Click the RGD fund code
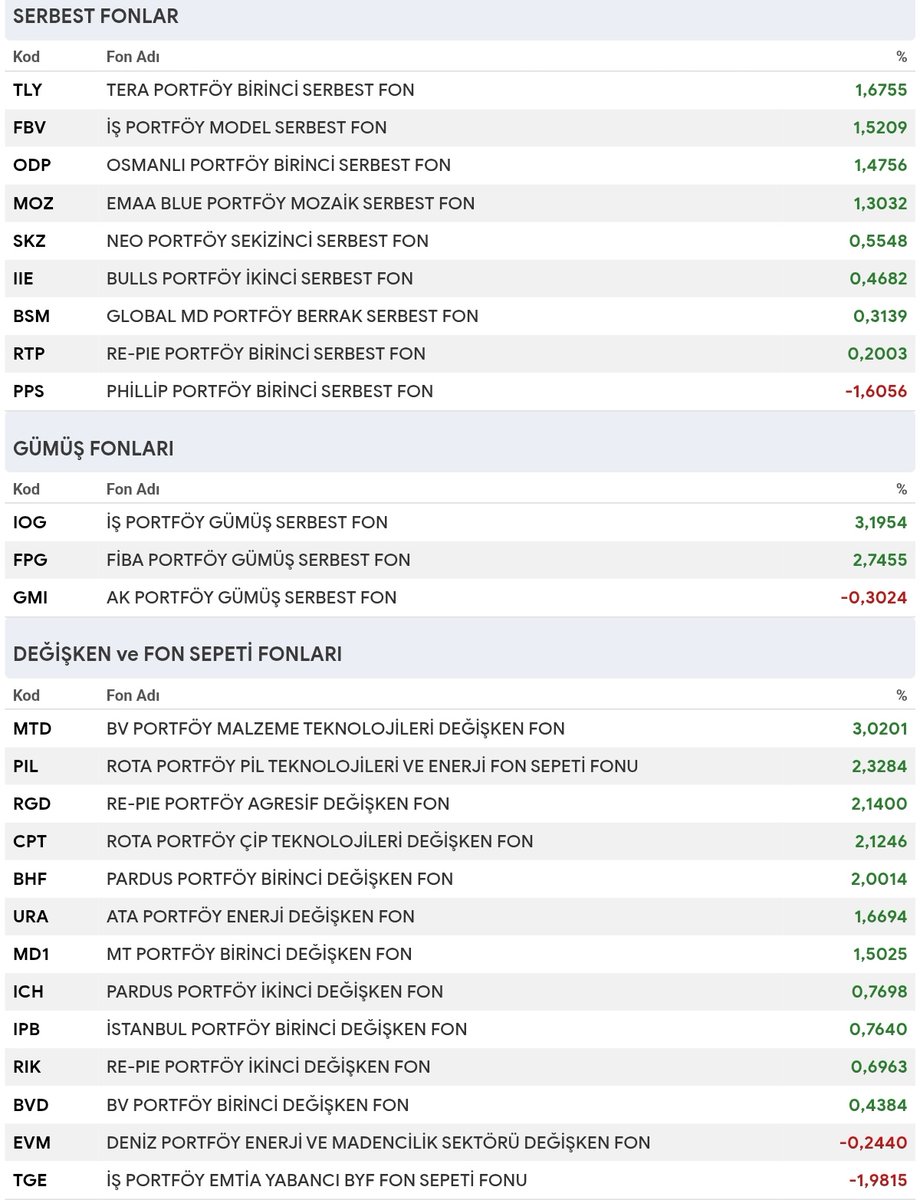920x1200 pixels. click(32, 804)
